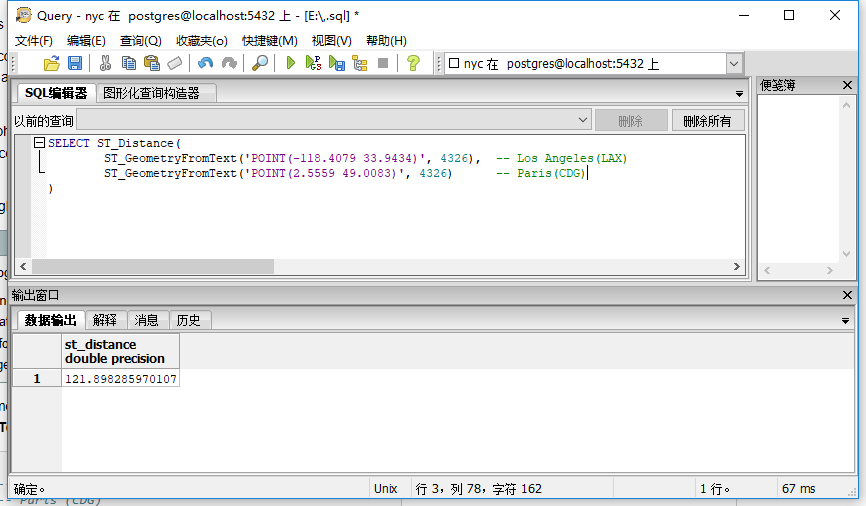The width and height of the screenshot is (866, 506).
Task: Execute query with green play icon
Action: click(291, 63)
